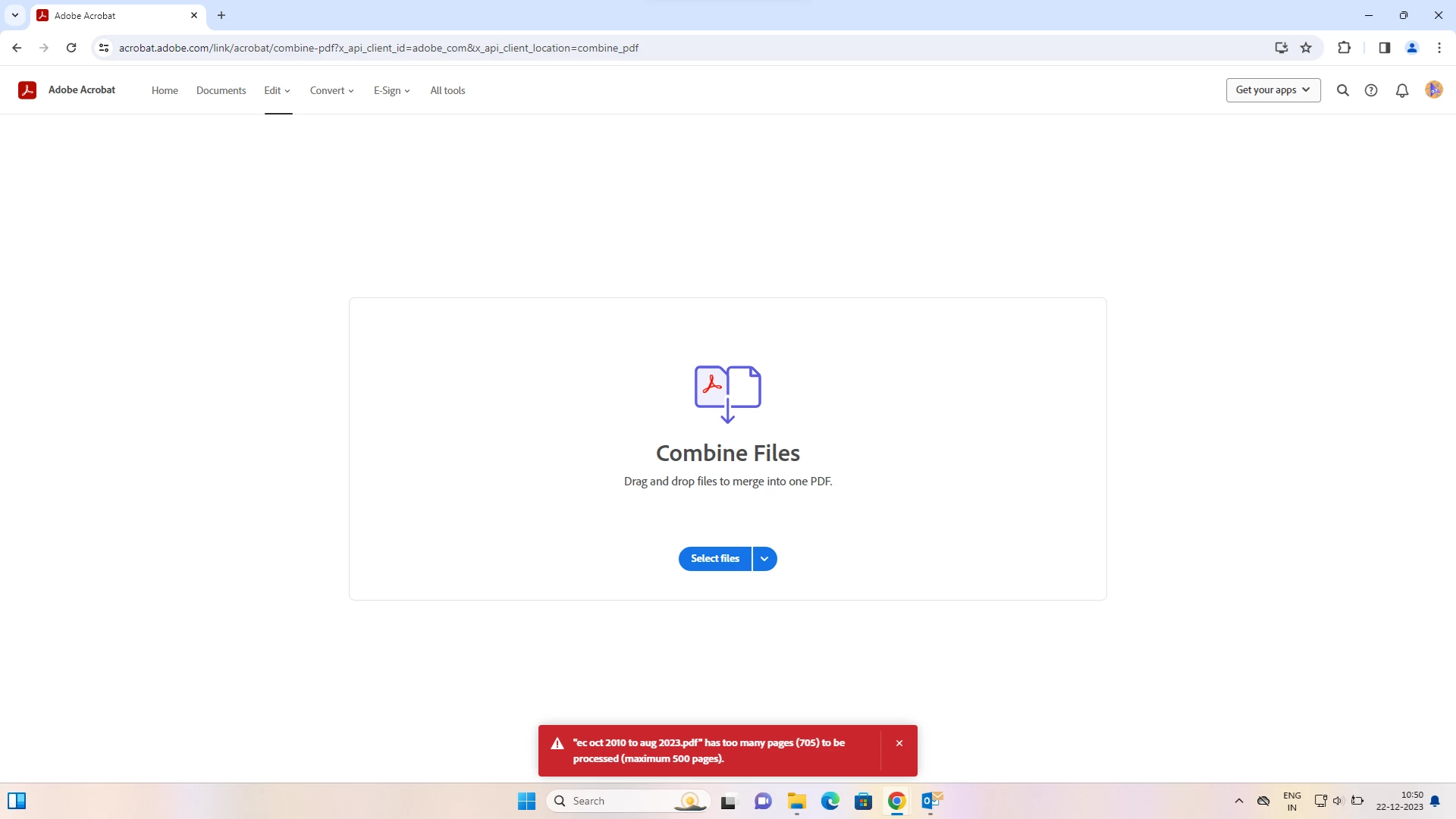Toggle the browser side panel
1456x819 pixels.
click(1384, 48)
